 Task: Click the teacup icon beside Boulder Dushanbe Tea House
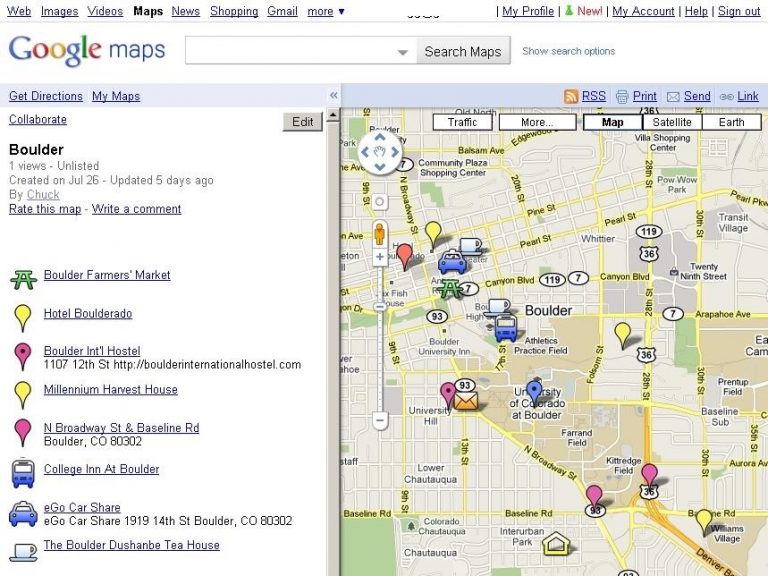coord(23,552)
